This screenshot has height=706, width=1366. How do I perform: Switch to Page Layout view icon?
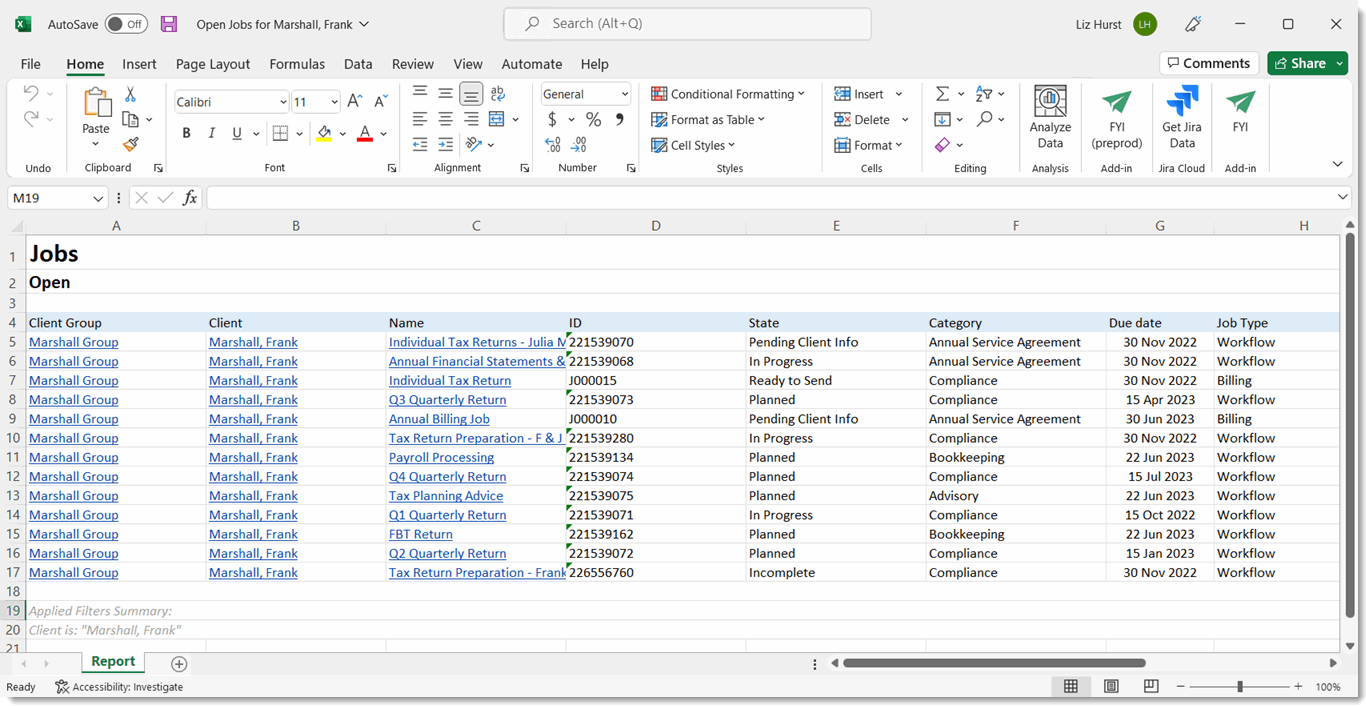pos(1111,687)
